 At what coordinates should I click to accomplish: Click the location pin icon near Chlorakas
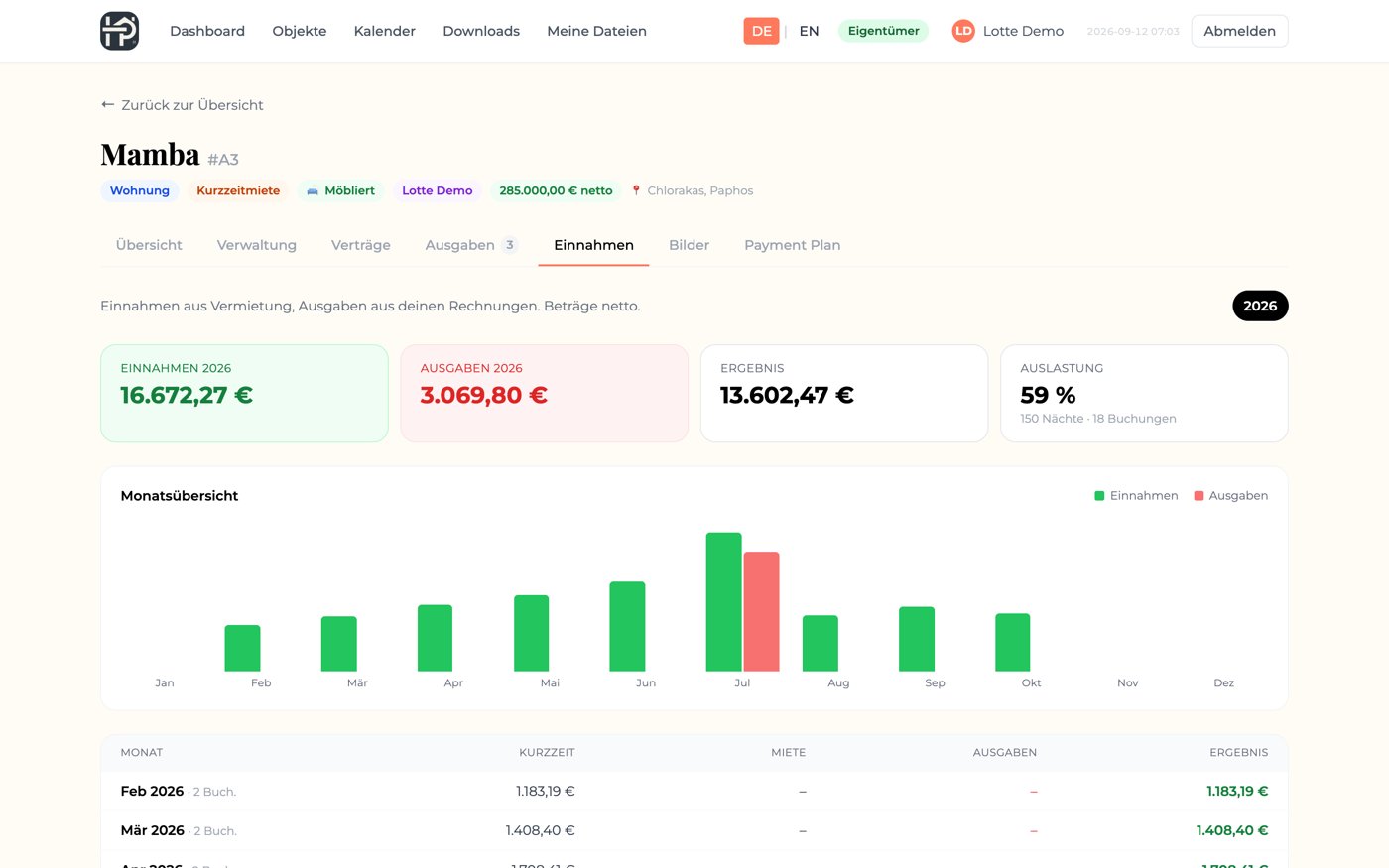[636, 190]
